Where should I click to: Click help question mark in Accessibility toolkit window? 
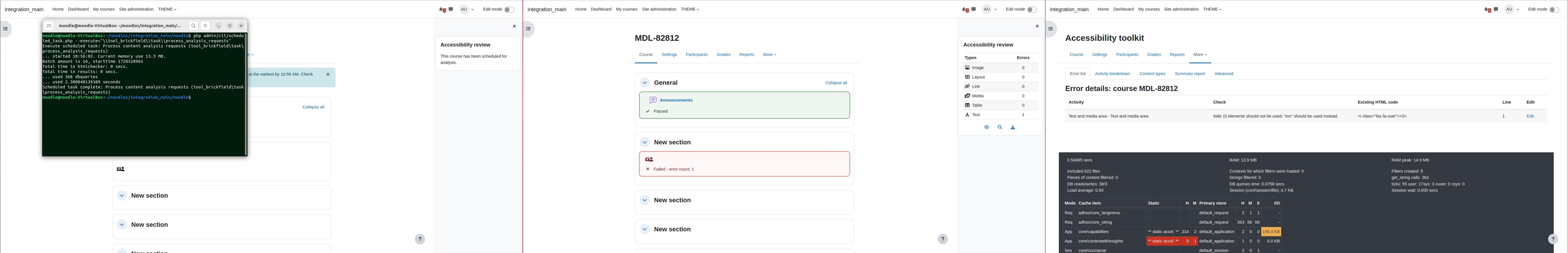pyautogui.click(x=1553, y=239)
